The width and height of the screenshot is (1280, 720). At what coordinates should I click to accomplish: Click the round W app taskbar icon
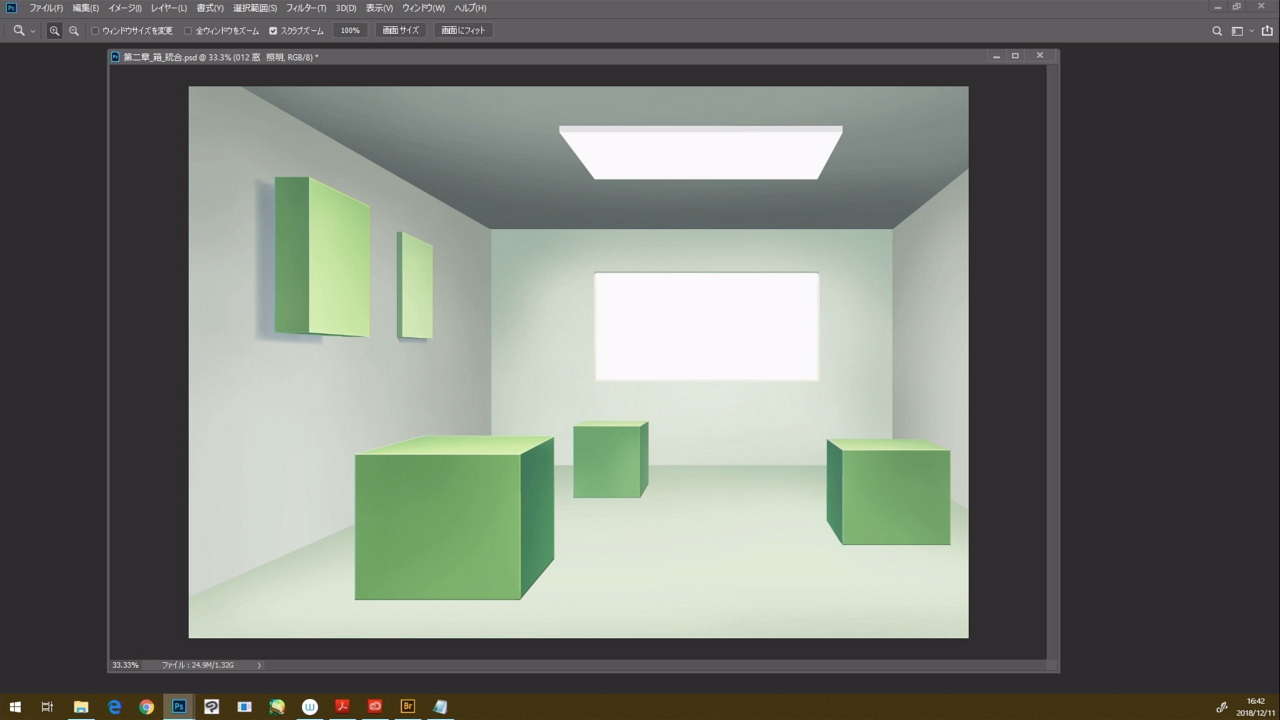[310, 707]
